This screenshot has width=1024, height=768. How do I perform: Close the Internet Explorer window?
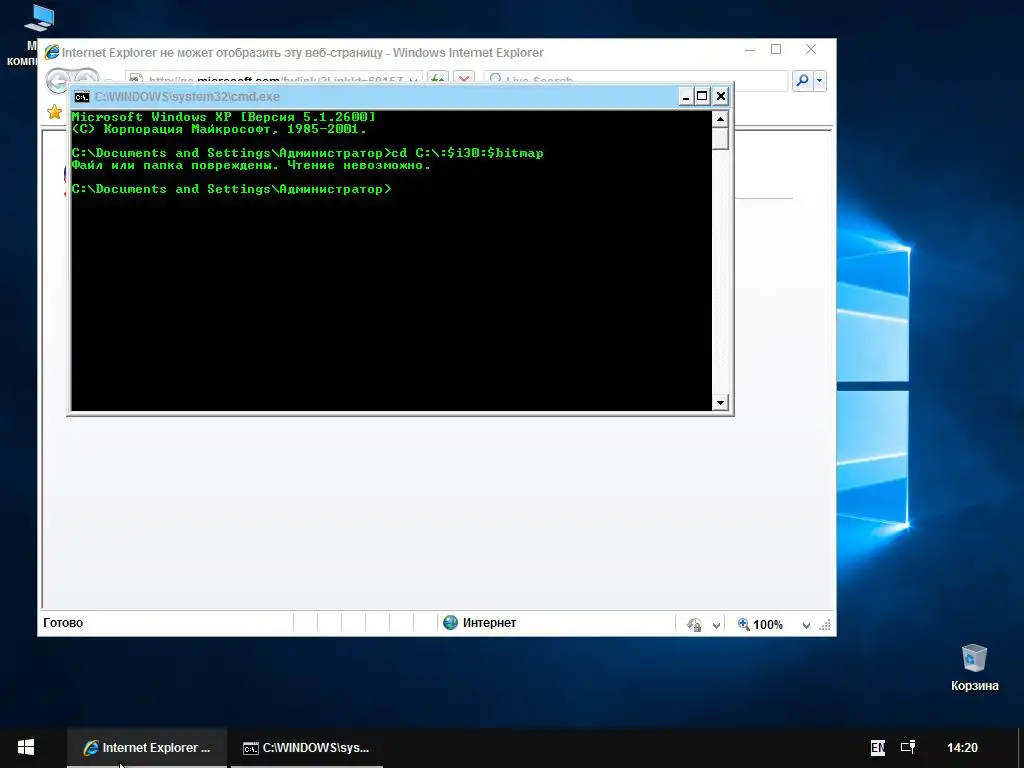click(810, 50)
